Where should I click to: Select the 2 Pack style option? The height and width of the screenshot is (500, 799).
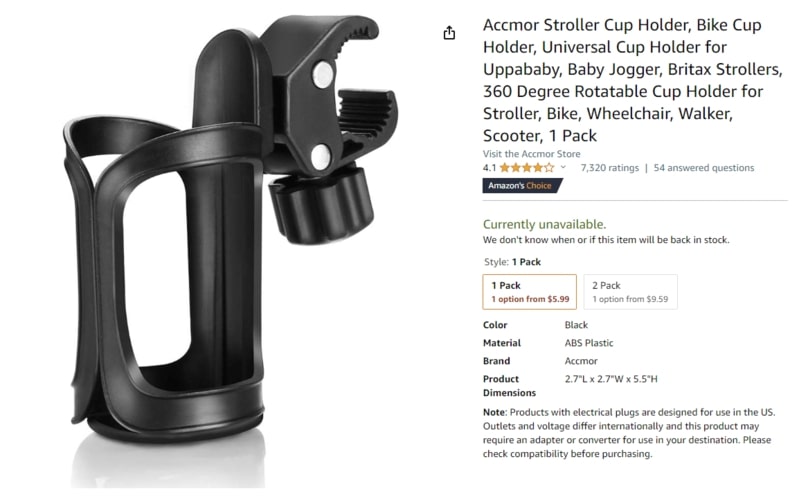click(630, 292)
